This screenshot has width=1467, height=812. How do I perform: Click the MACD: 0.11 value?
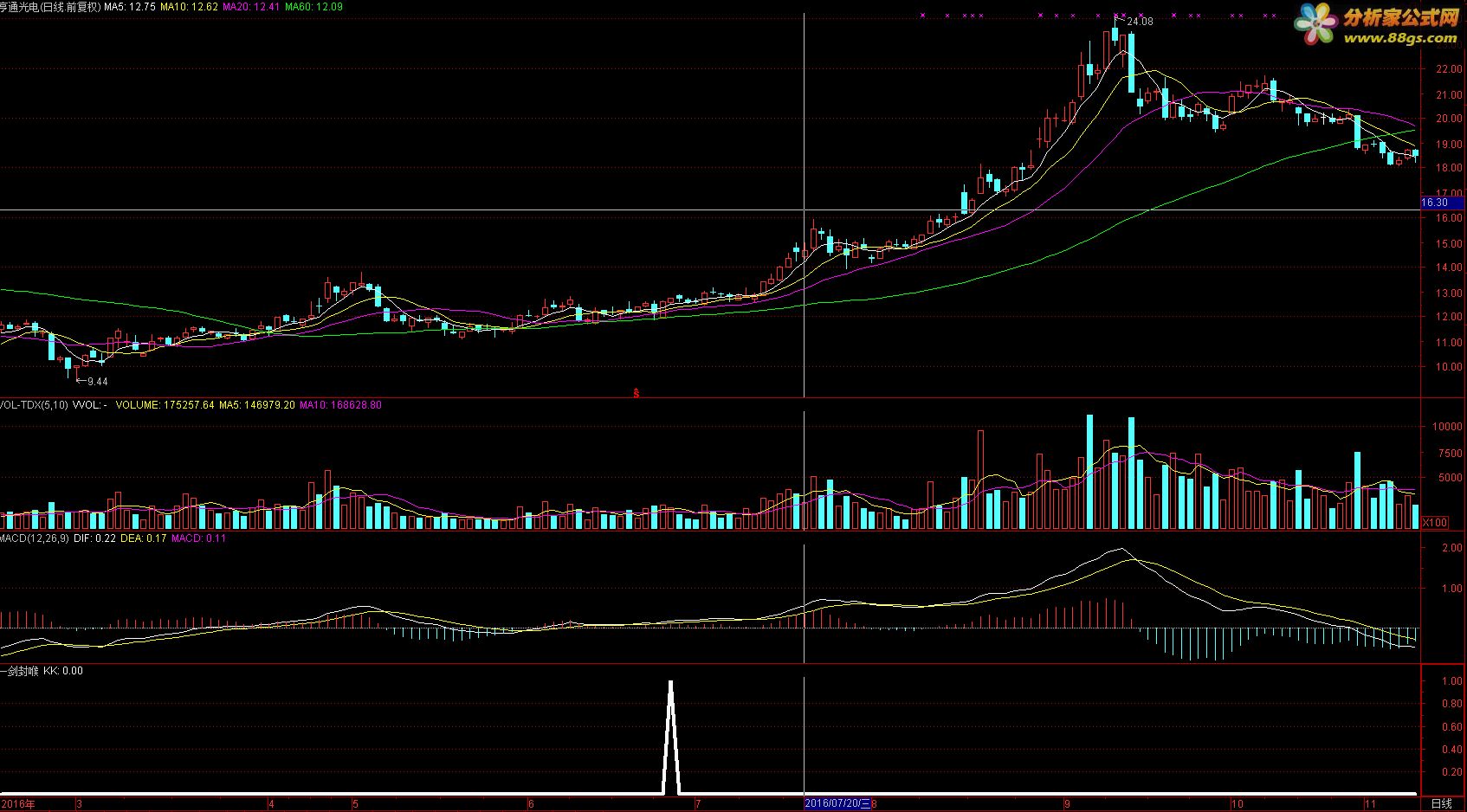click(198, 538)
